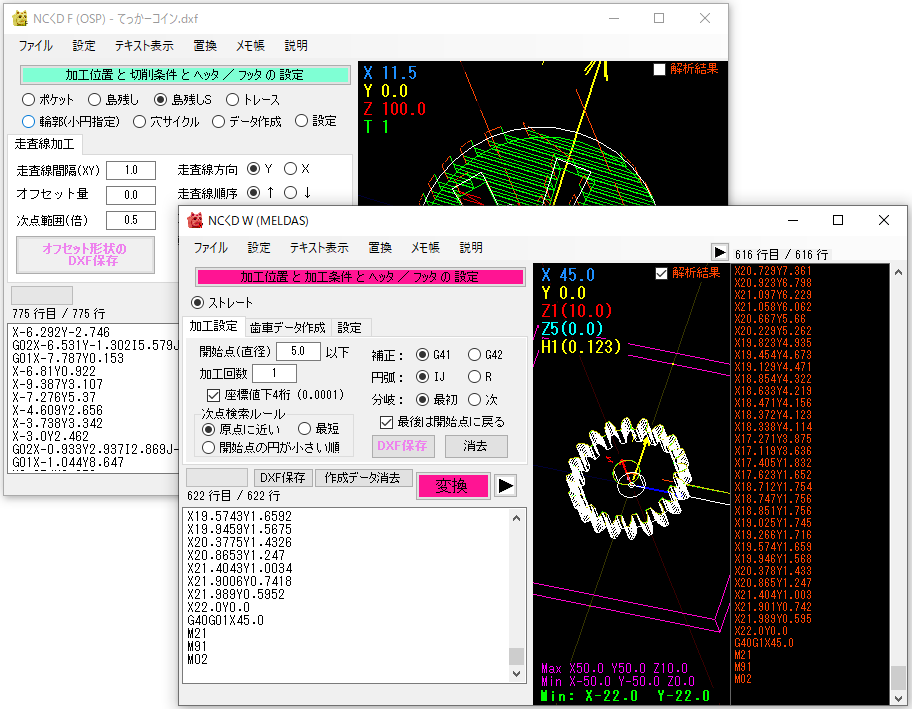
Task: Click 走査線間隔(XY) input field
Action: 131,170
